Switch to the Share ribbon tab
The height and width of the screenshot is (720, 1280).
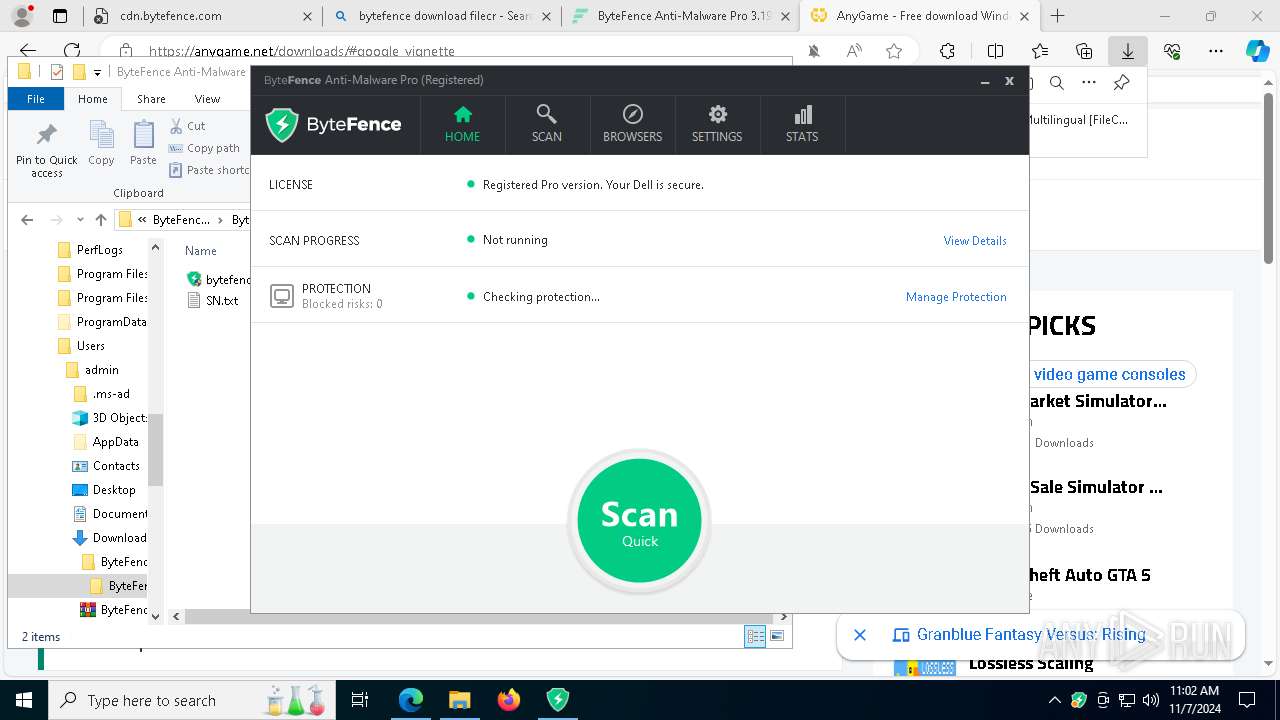151,99
